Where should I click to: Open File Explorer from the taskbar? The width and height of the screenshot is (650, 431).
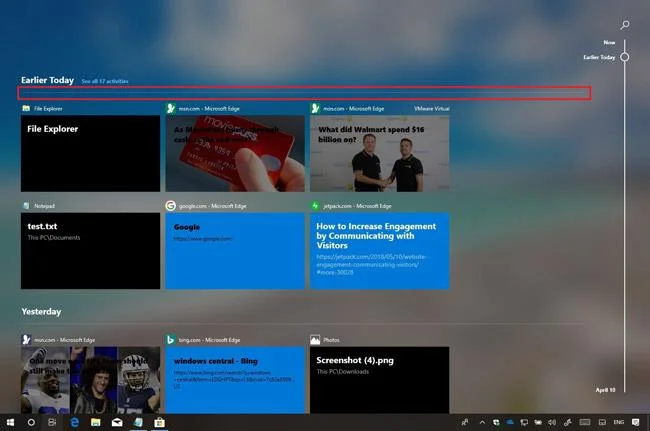(x=96, y=422)
